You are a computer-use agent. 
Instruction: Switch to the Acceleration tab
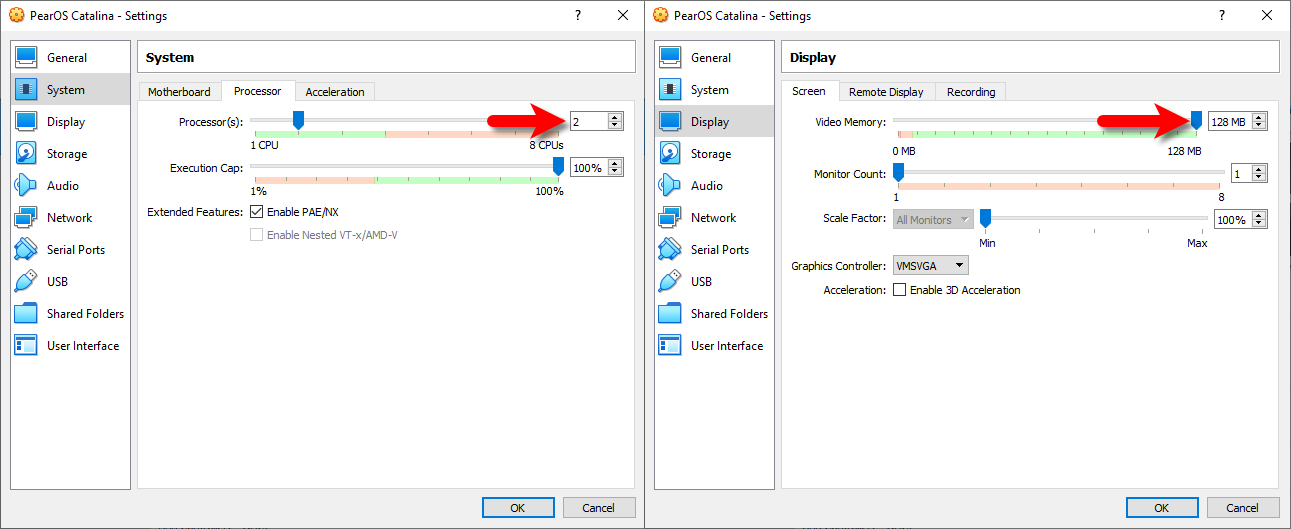[335, 92]
